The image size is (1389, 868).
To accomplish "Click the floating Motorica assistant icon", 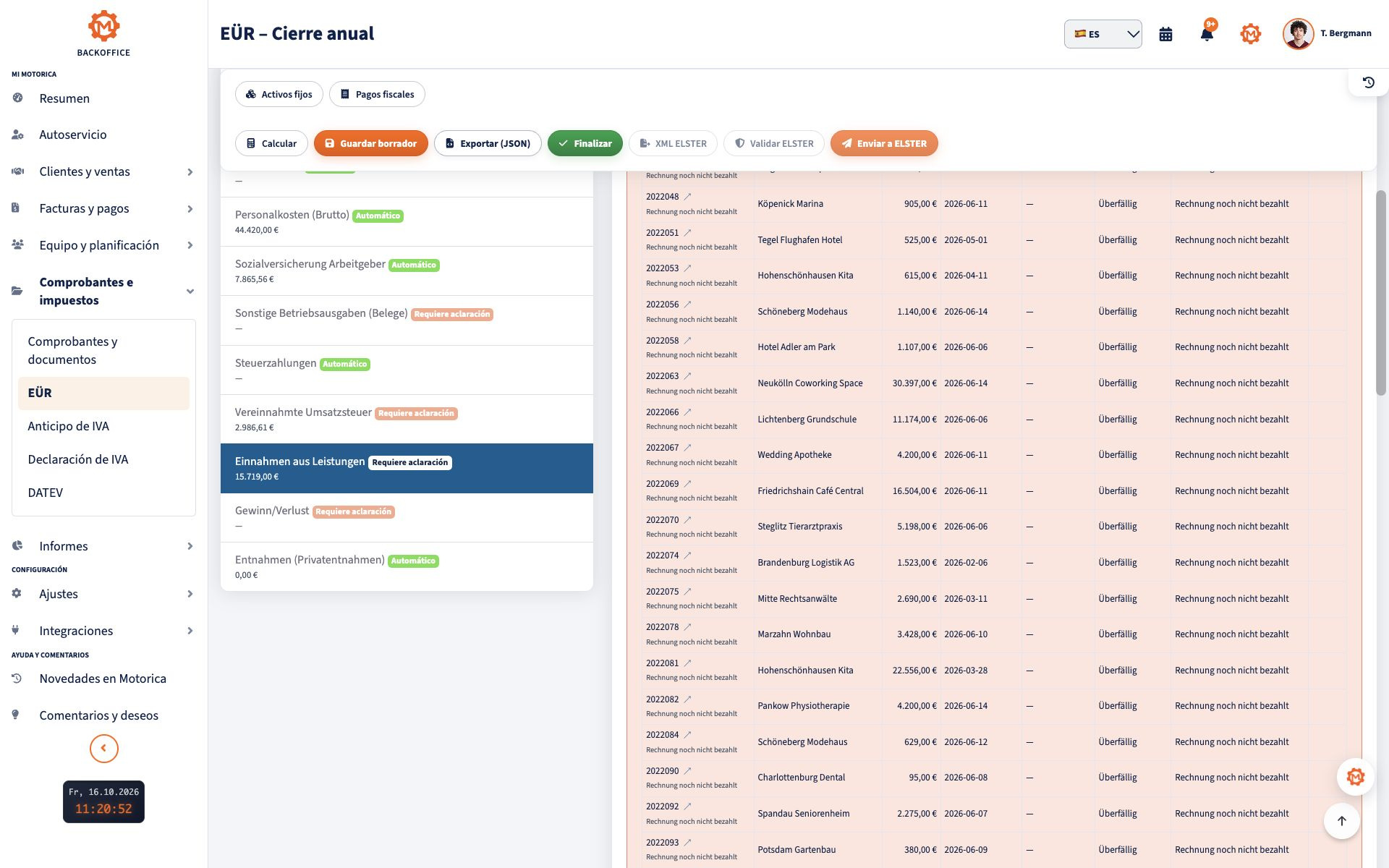I will (1355, 777).
